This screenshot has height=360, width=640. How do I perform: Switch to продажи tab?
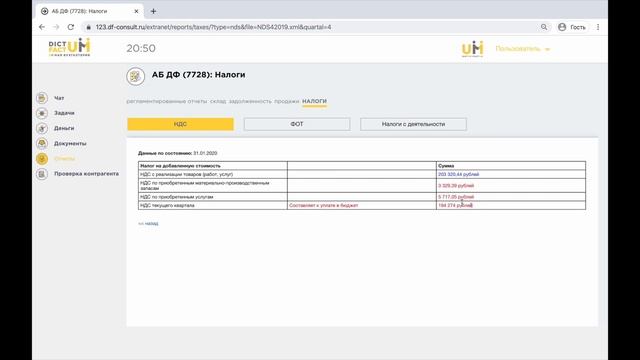[x=287, y=101]
